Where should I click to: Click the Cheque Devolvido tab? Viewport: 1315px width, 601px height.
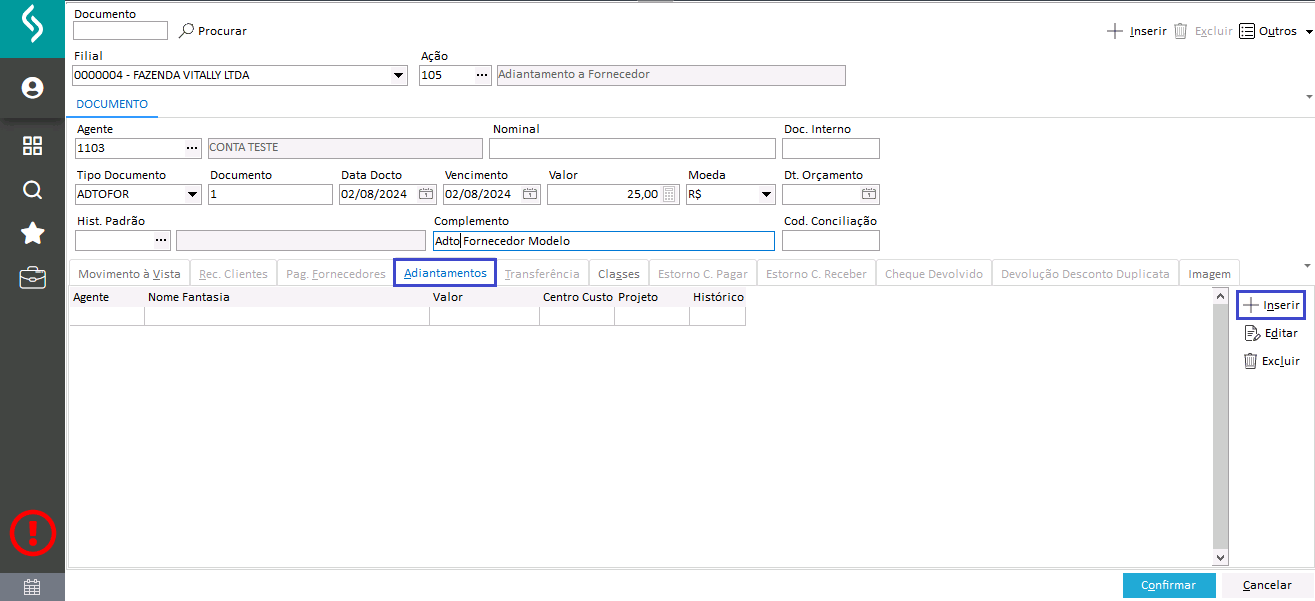tap(934, 273)
